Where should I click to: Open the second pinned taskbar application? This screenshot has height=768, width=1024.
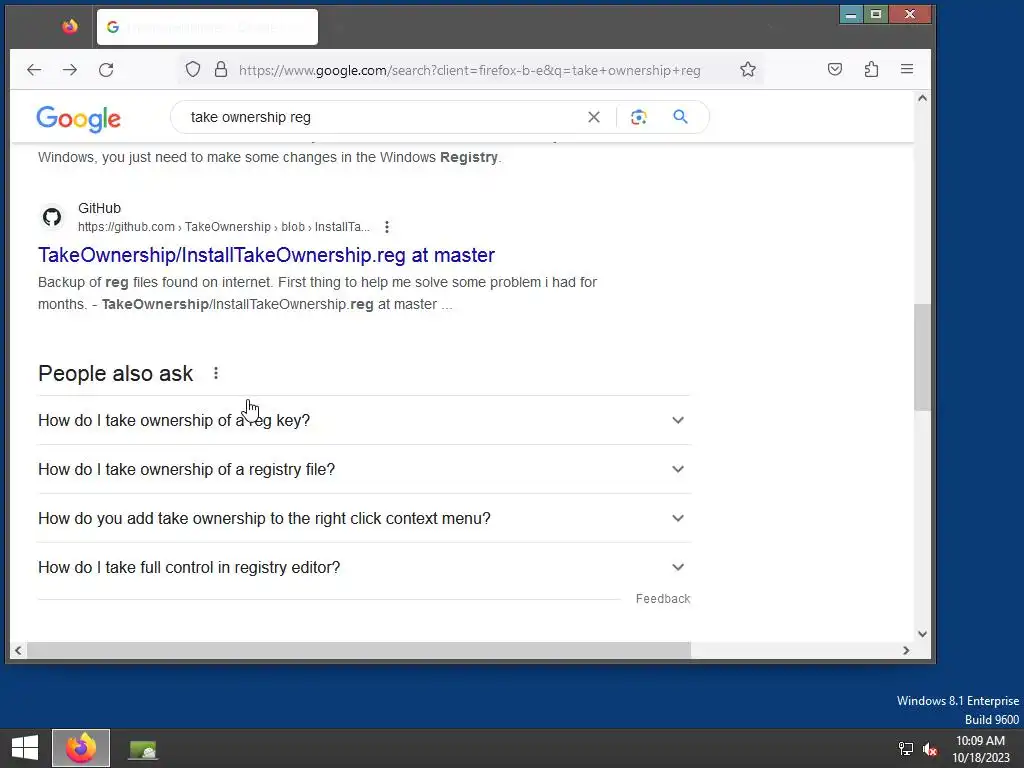[x=142, y=749]
